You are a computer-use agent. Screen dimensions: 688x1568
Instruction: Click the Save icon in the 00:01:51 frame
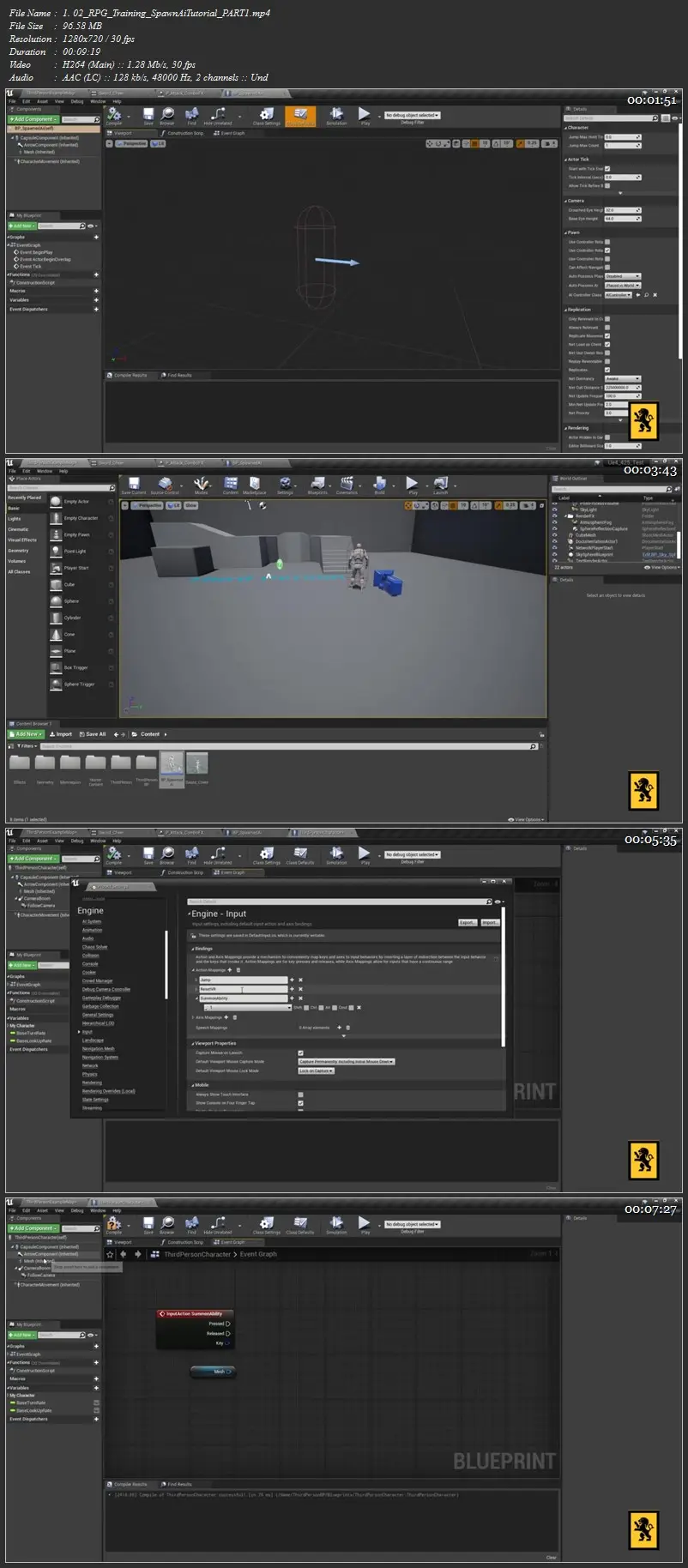click(148, 116)
